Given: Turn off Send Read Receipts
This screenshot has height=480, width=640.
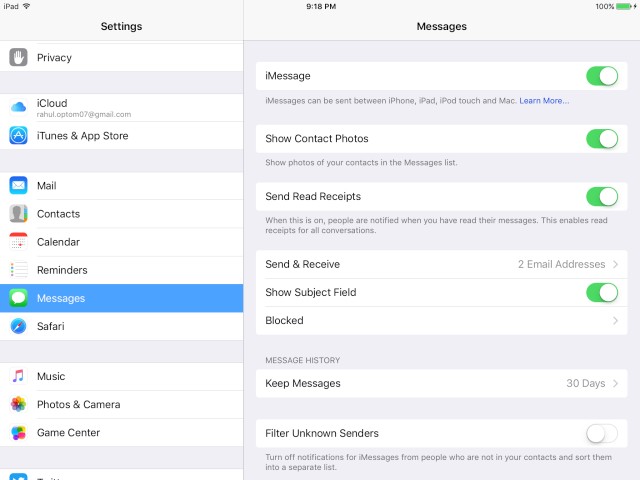Looking at the screenshot, I should (602, 196).
